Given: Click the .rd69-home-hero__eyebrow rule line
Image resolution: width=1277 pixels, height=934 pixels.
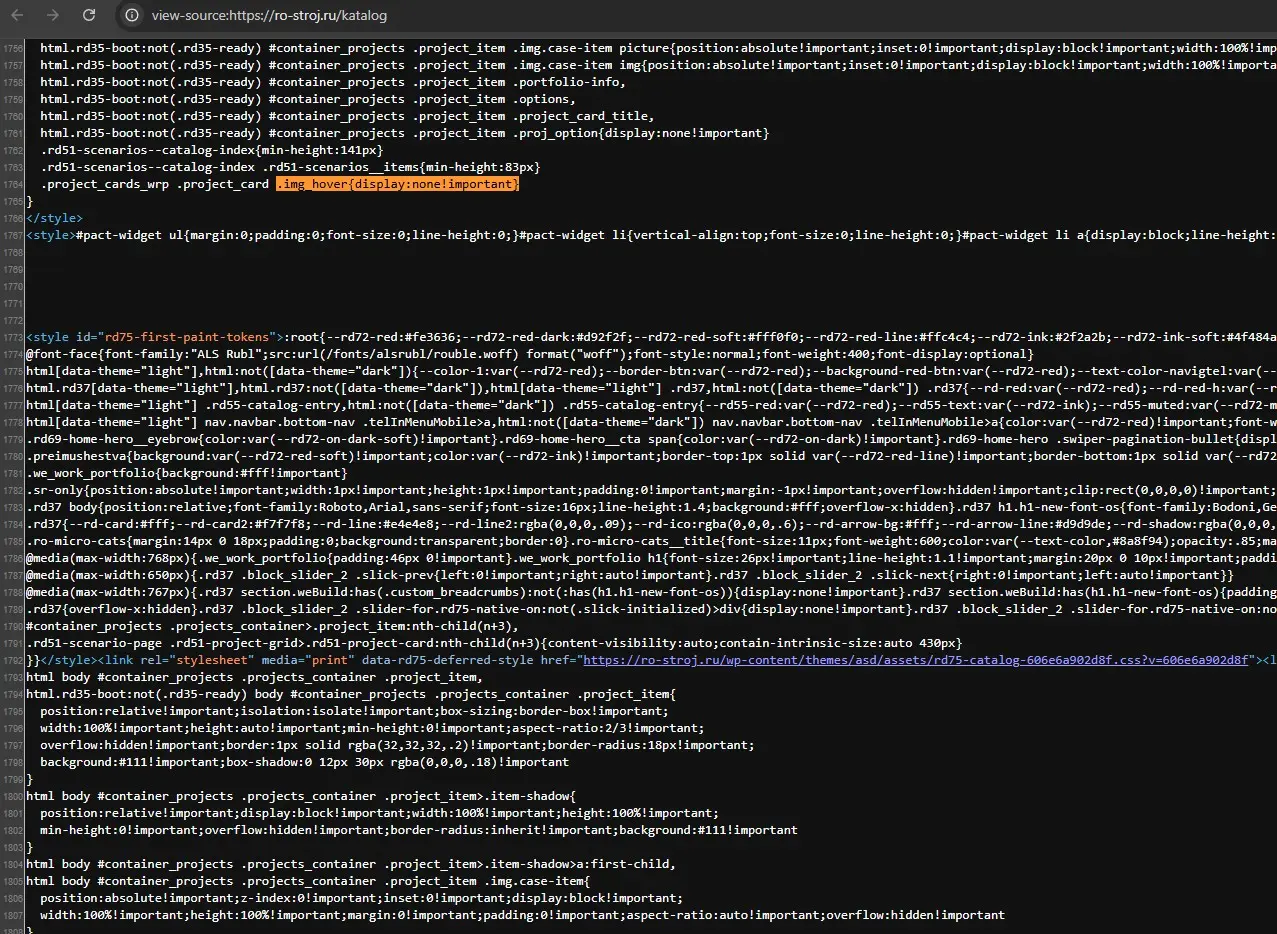Looking at the screenshot, I should 651,439.
